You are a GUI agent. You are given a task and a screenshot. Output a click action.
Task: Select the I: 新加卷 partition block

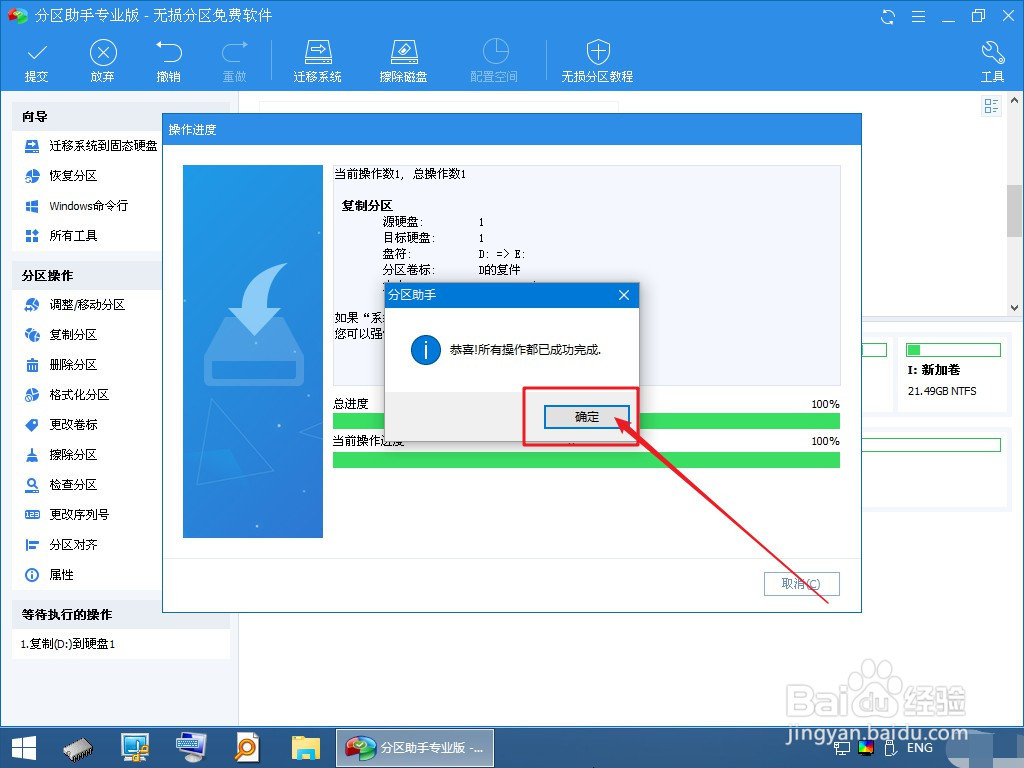click(953, 374)
